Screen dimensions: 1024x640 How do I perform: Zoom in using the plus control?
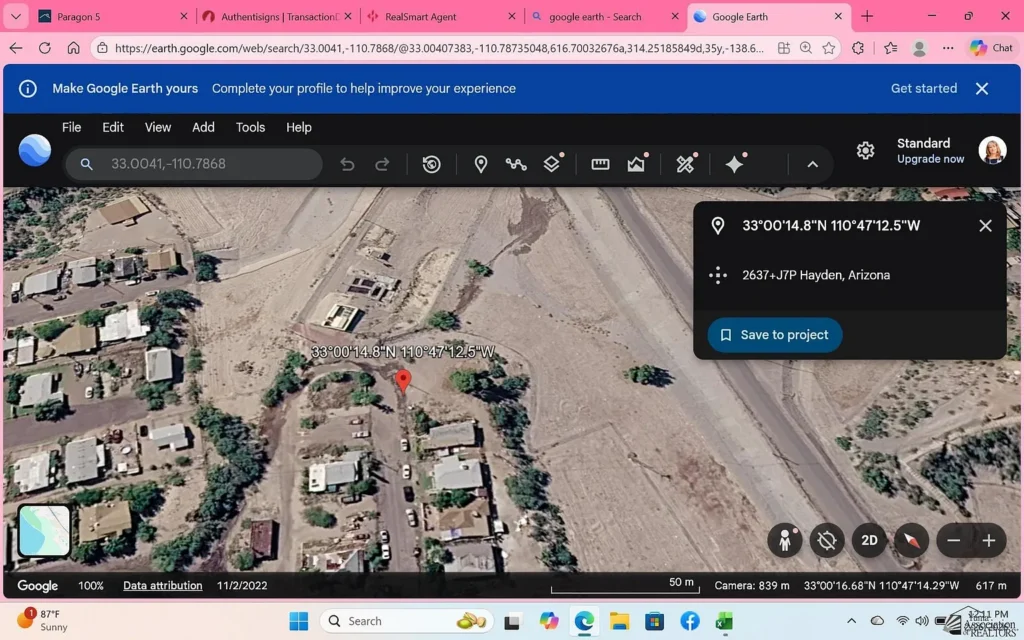(989, 540)
